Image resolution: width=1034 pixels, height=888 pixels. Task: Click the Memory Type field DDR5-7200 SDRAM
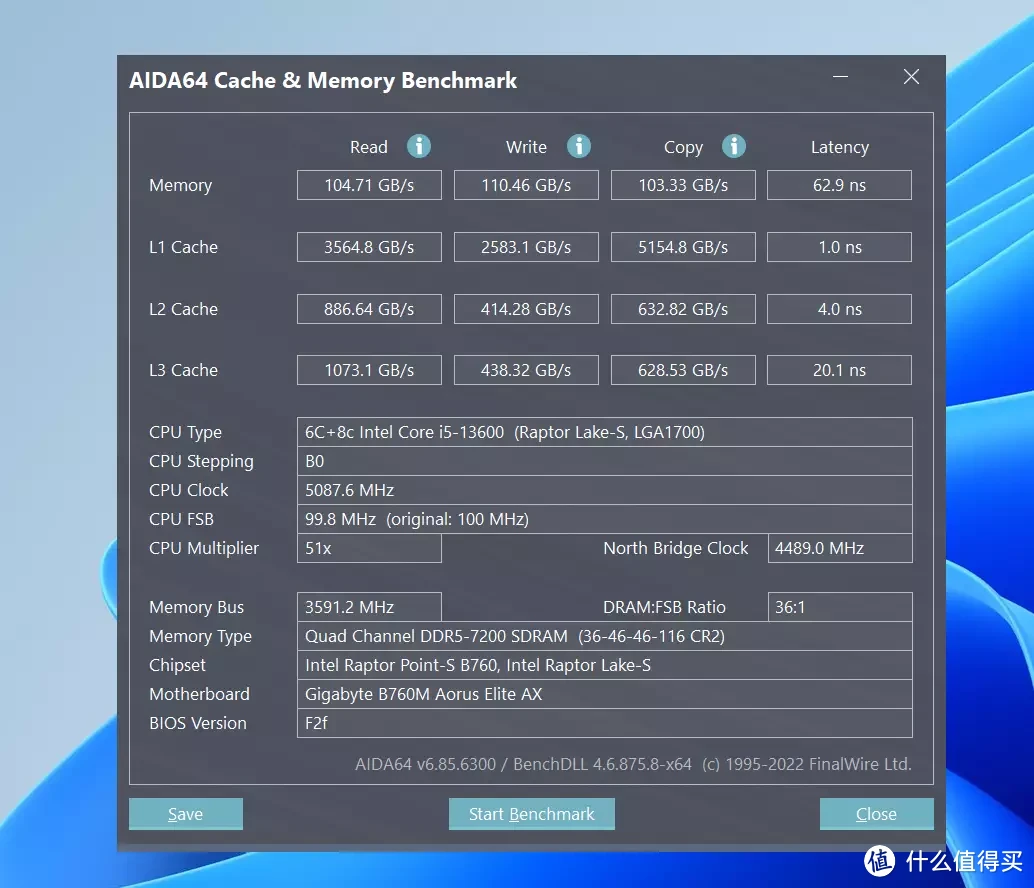coord(605,636)
